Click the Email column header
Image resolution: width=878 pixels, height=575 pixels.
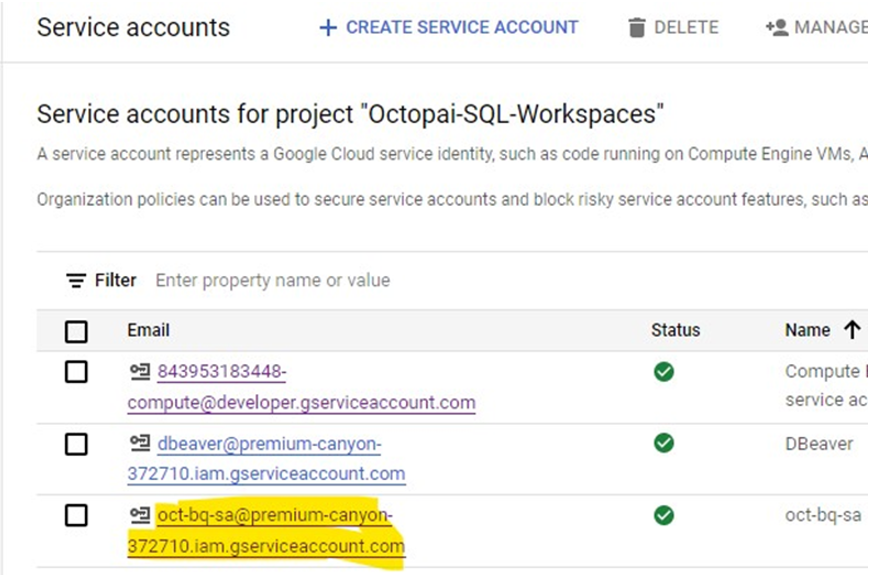coord(148,330)
